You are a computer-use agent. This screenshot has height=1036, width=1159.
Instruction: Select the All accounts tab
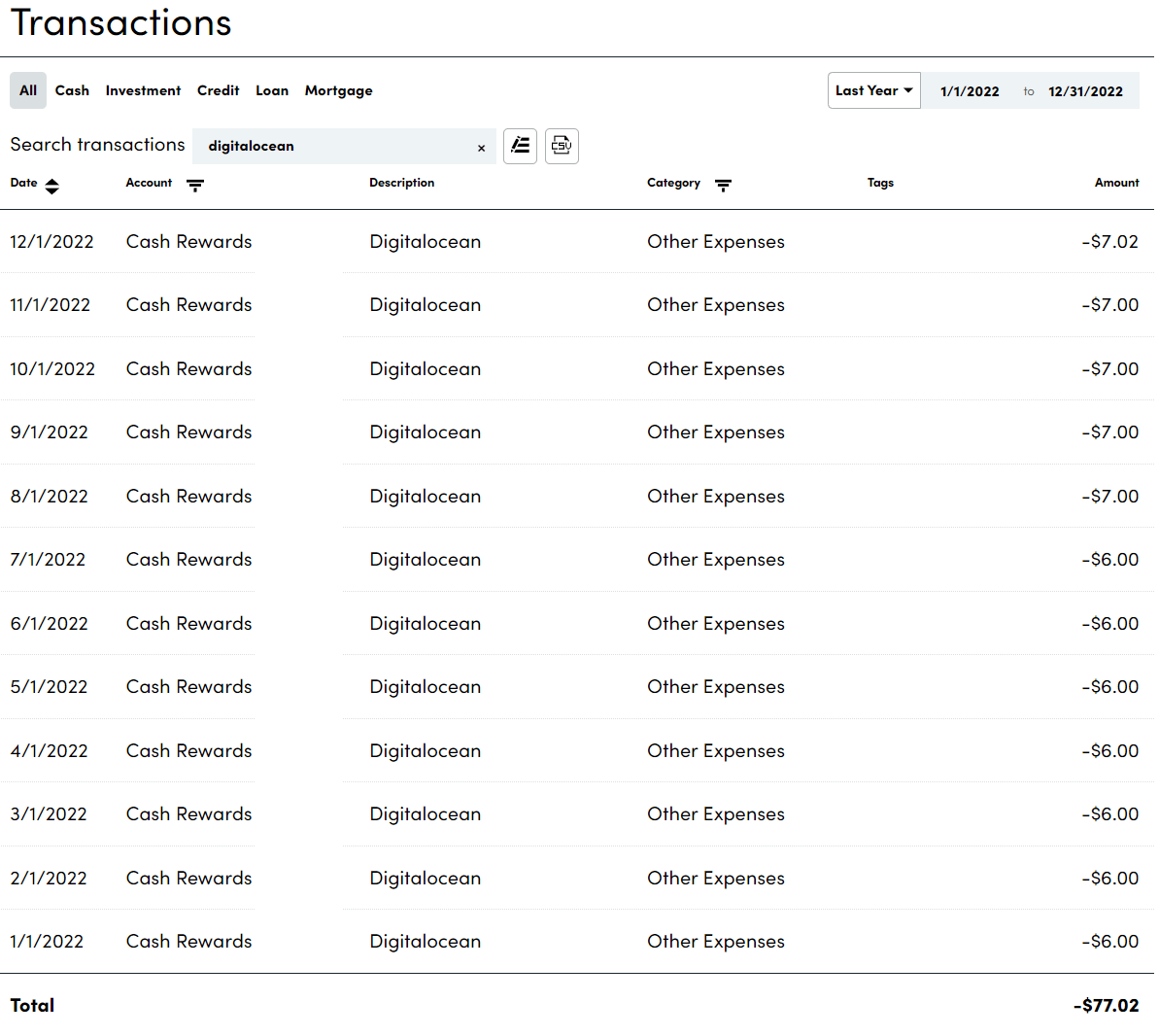coord(28,90)
